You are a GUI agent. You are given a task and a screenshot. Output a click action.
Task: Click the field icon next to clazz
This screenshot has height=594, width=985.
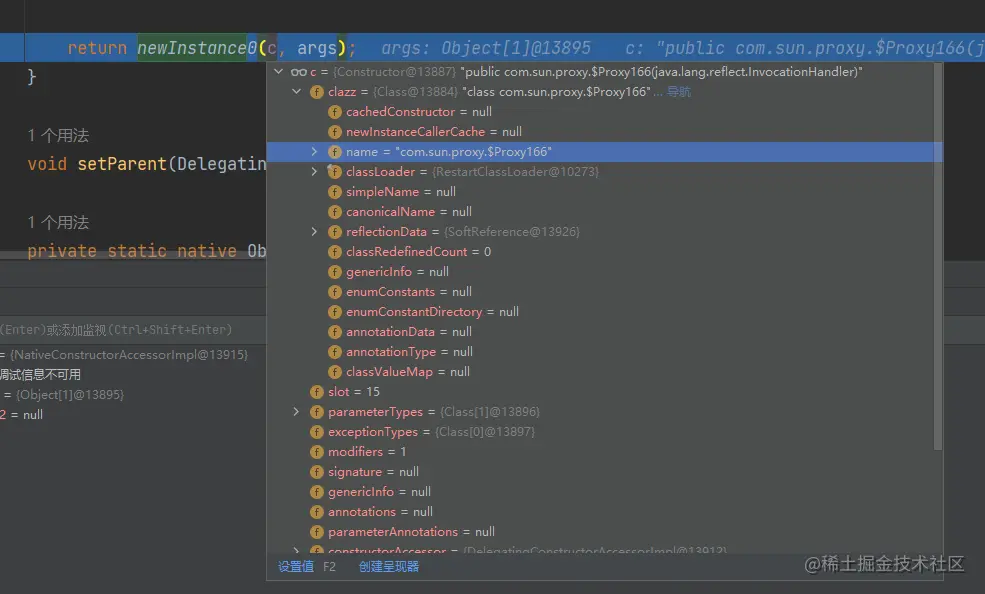[317, 92]
